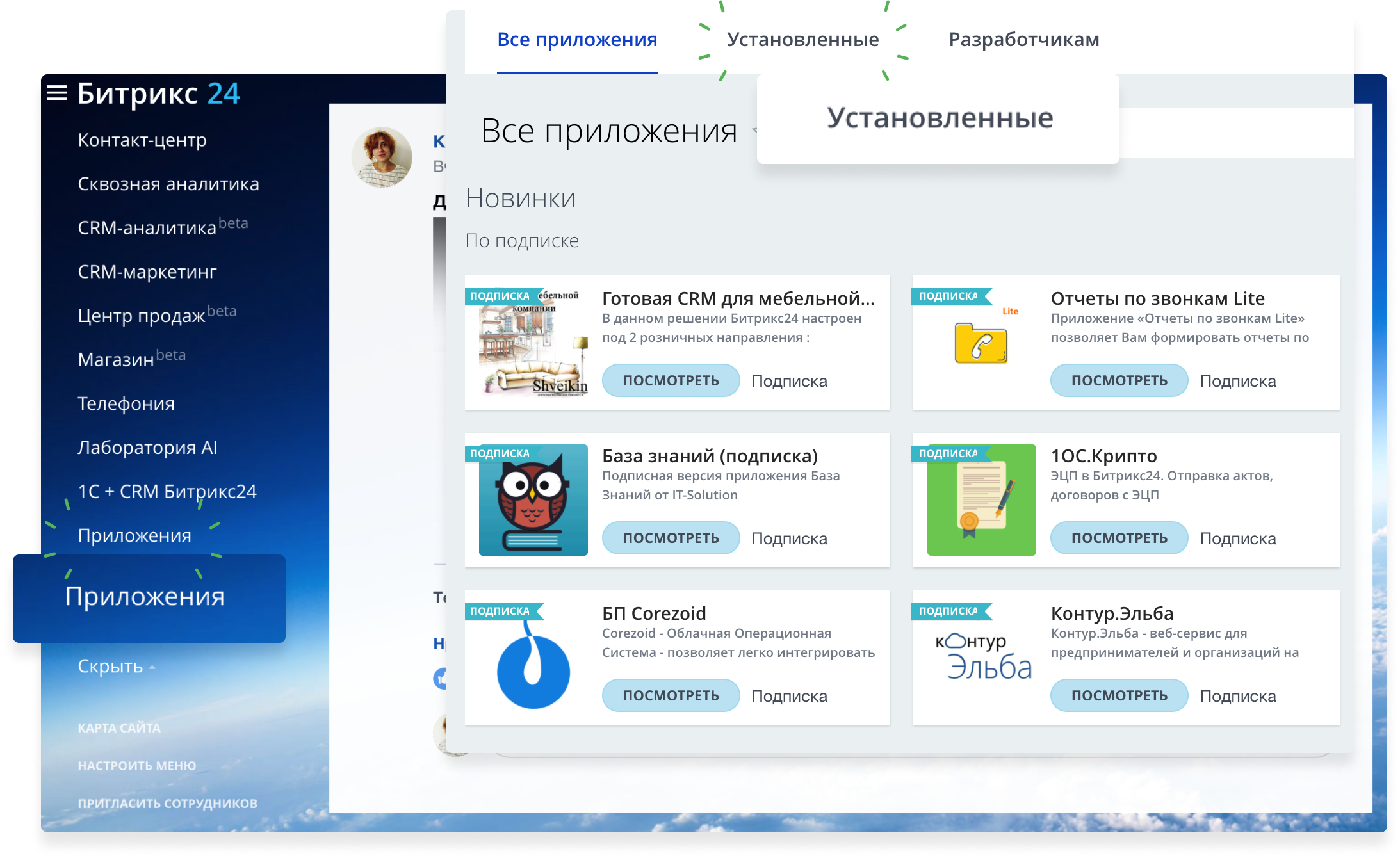This screenshot has height=858, width=1400.
Task: Click Подписка label on Отчеты по звонкам card
Action: 1238,381
